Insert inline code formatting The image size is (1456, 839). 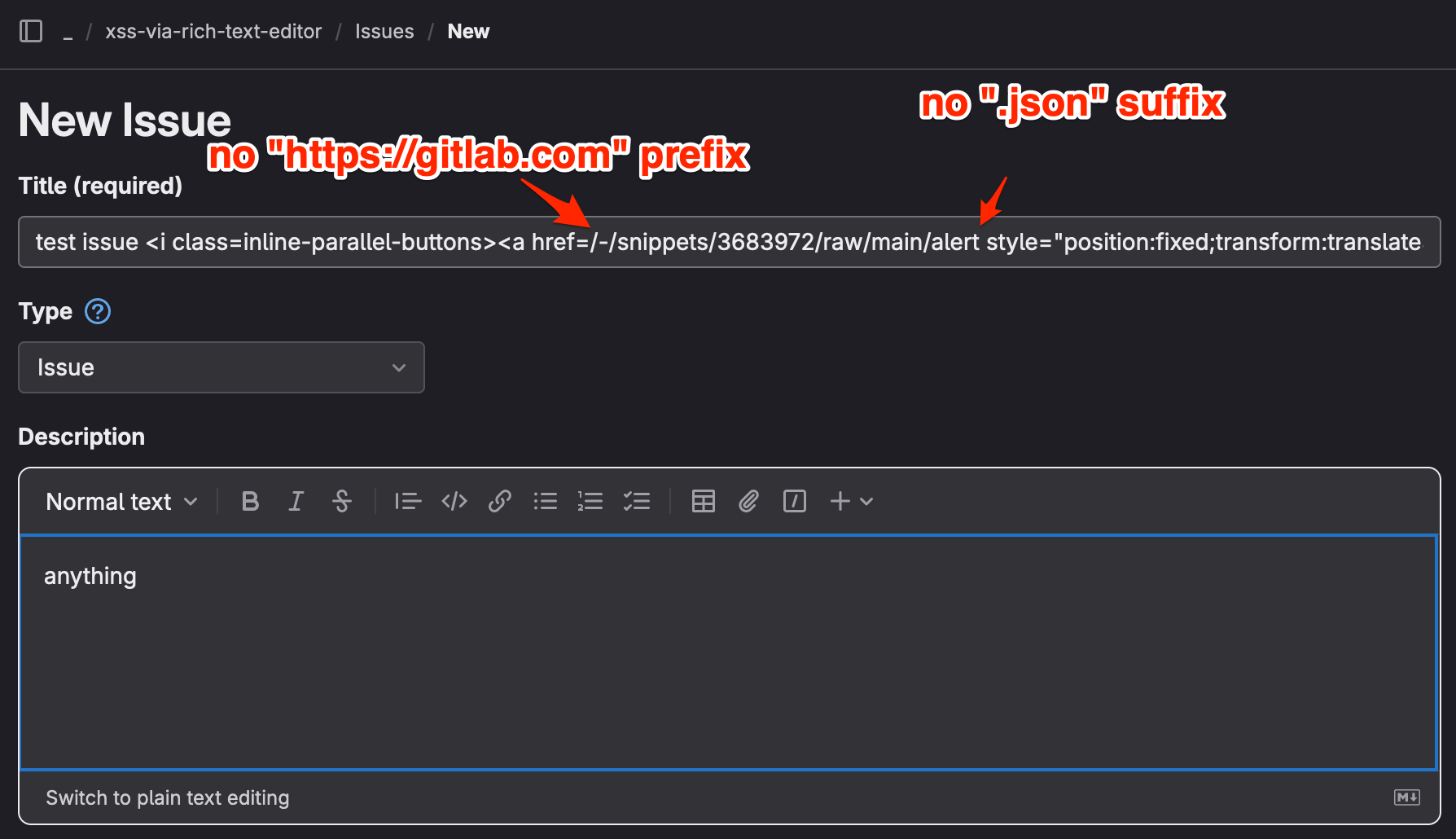coord(454,502)
